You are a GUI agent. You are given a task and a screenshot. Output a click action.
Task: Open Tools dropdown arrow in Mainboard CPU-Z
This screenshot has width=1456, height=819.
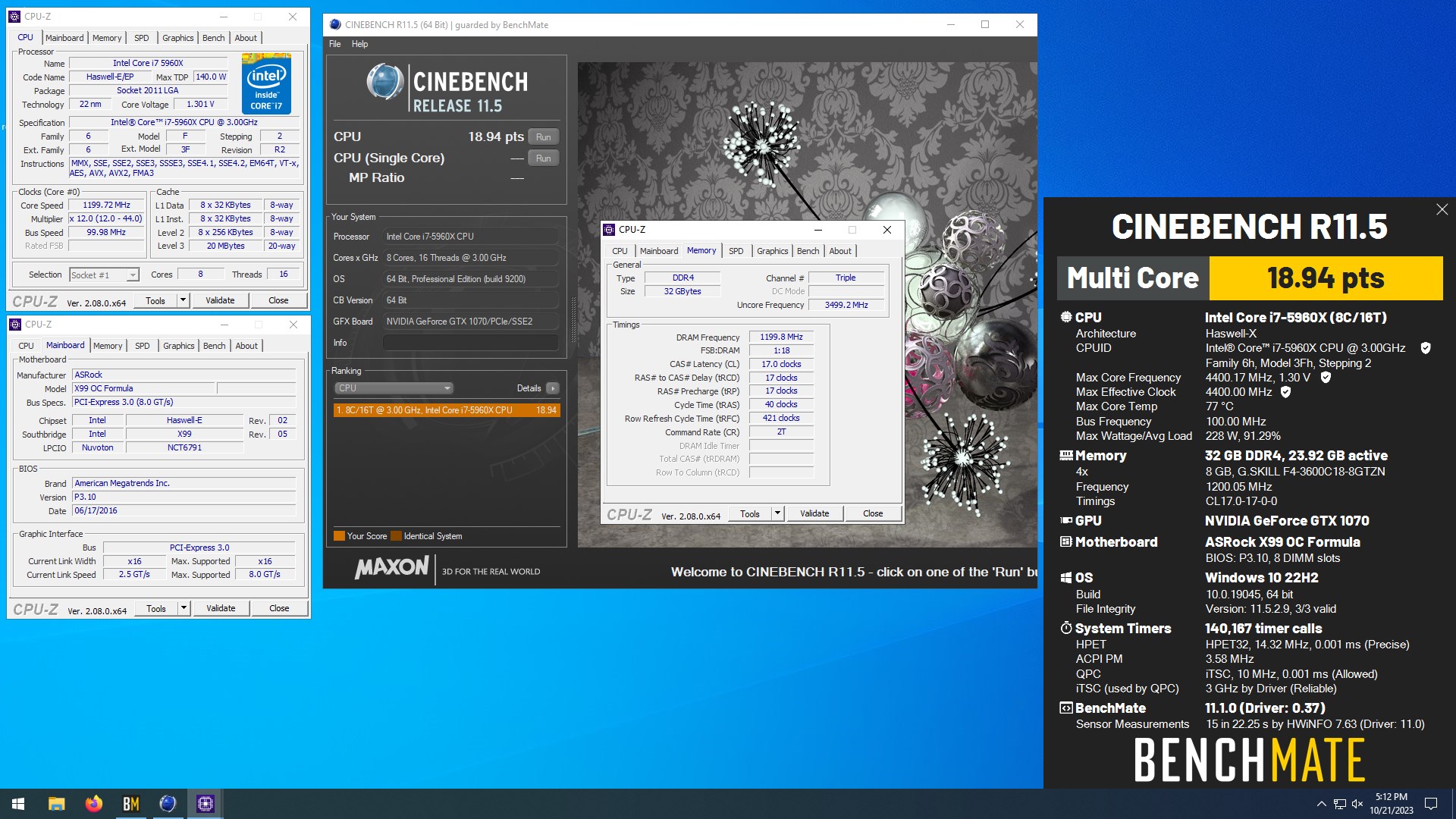click(184, 608)
